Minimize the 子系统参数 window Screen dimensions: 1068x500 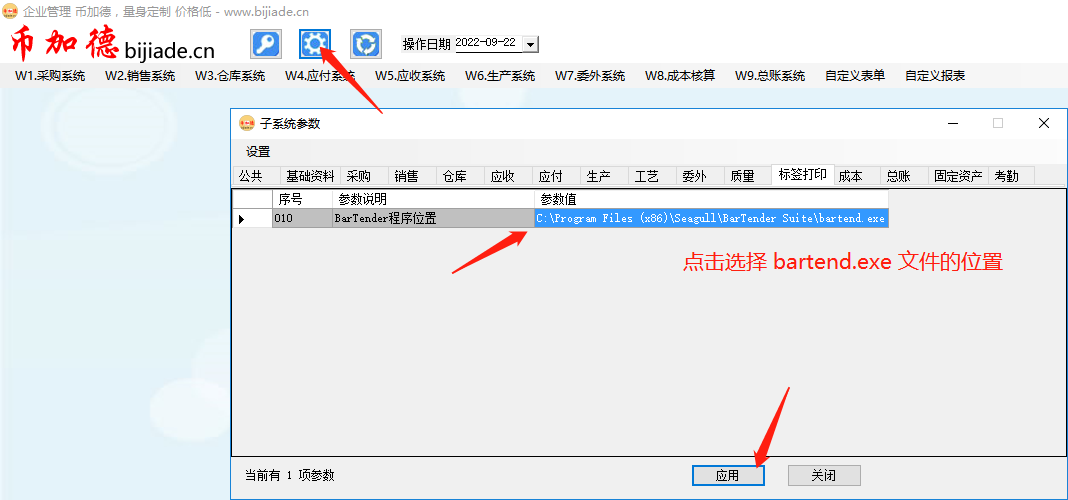tap(953, 123)
